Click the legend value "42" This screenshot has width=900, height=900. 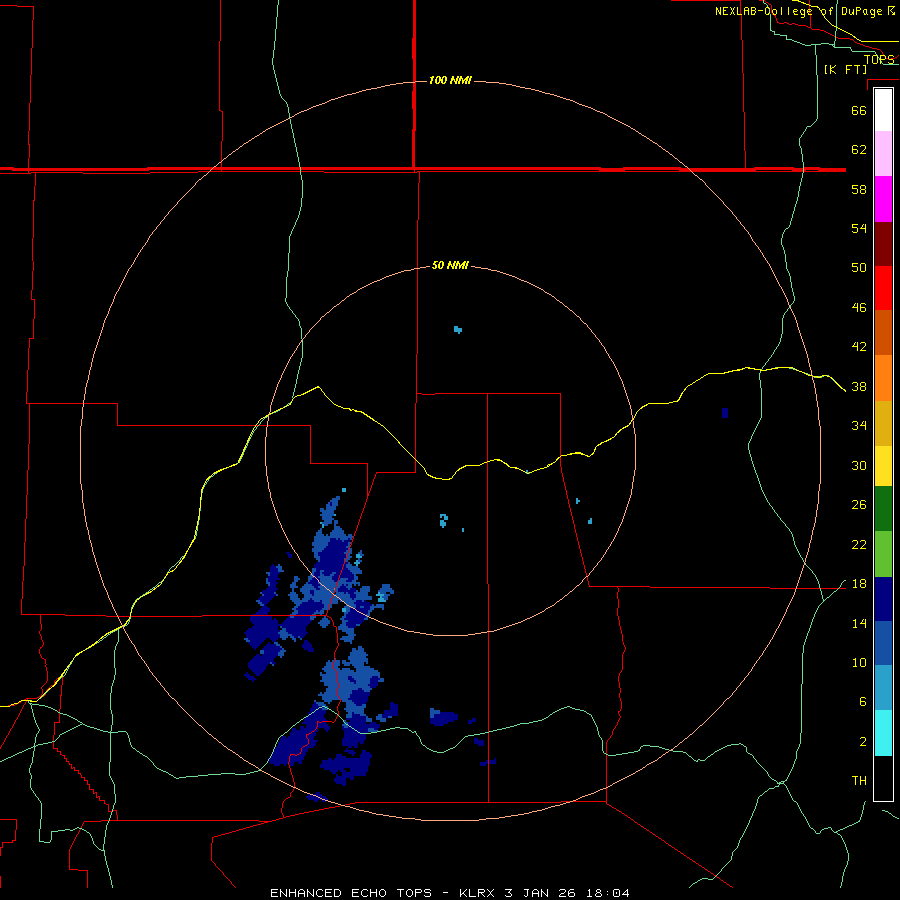pyautogui.click(x=859, y=347)
